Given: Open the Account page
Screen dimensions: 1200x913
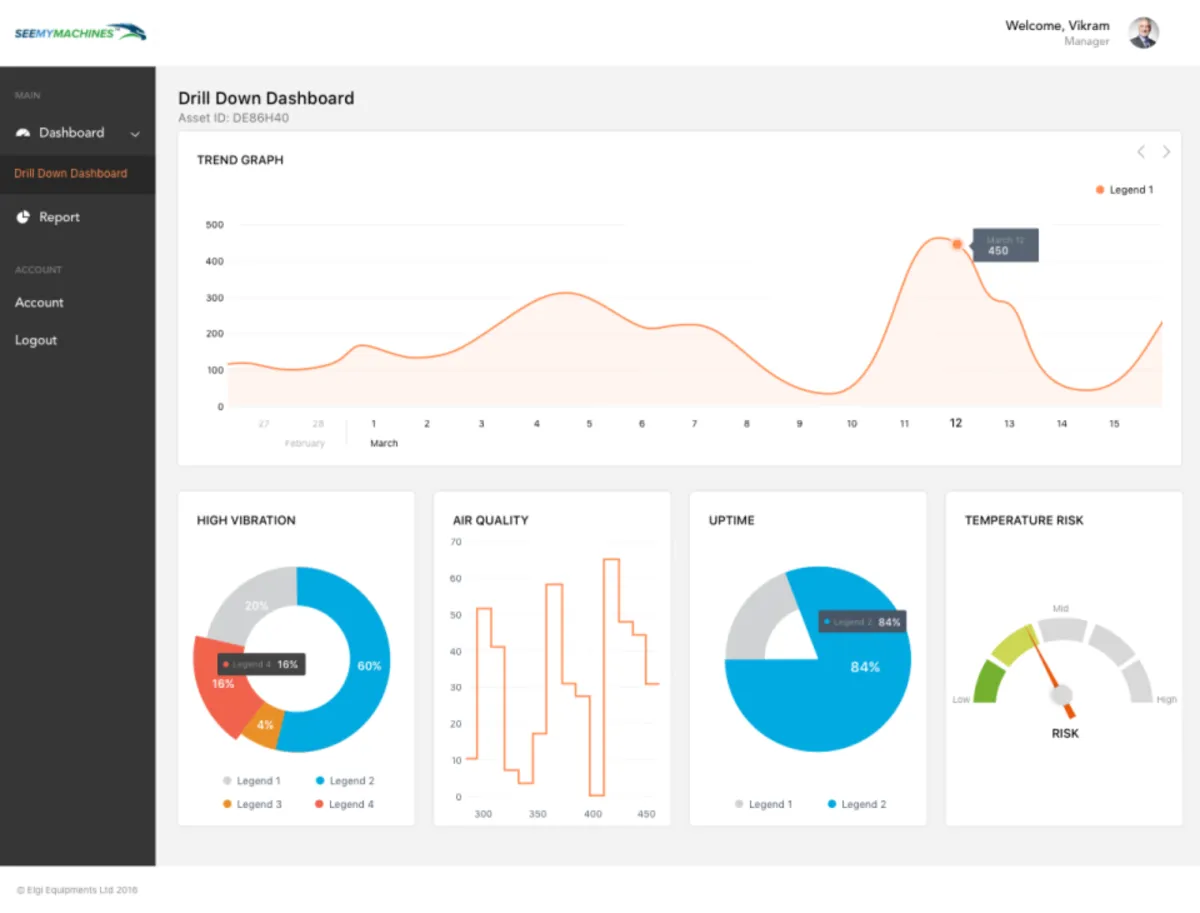Looking at the screenshot, I should [x=39, y=302].
